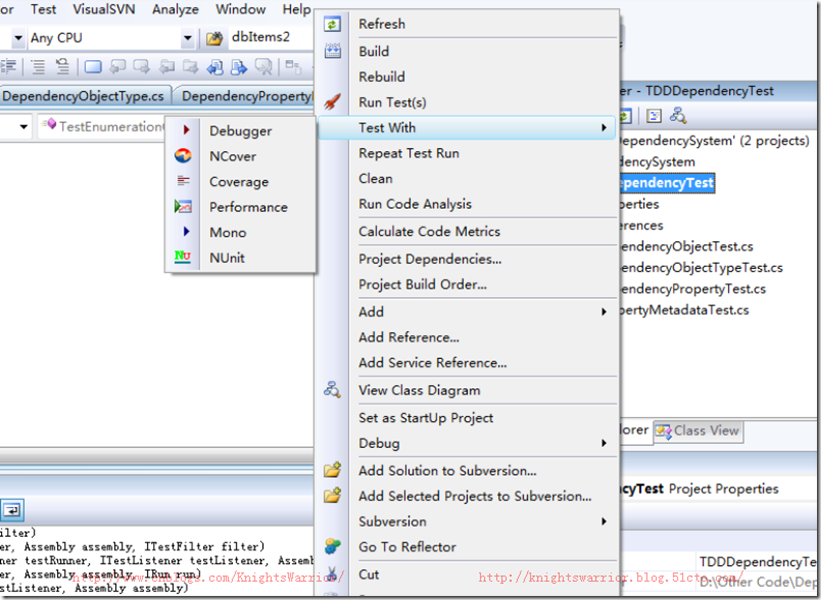Click the Coverage icon in submenu

183,181
